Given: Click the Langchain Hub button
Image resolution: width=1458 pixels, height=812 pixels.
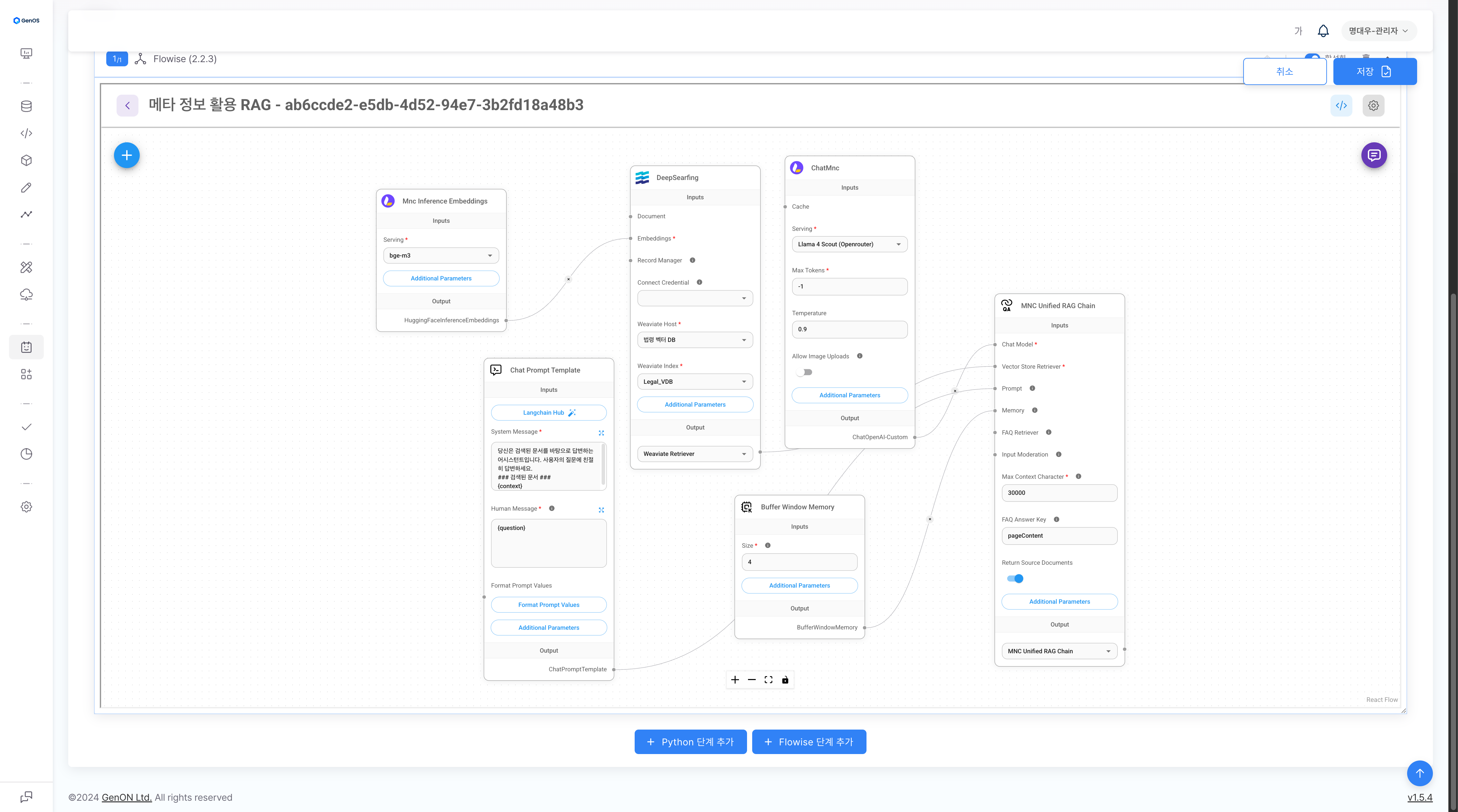Looking at the screenshot, I should [548, 412].
